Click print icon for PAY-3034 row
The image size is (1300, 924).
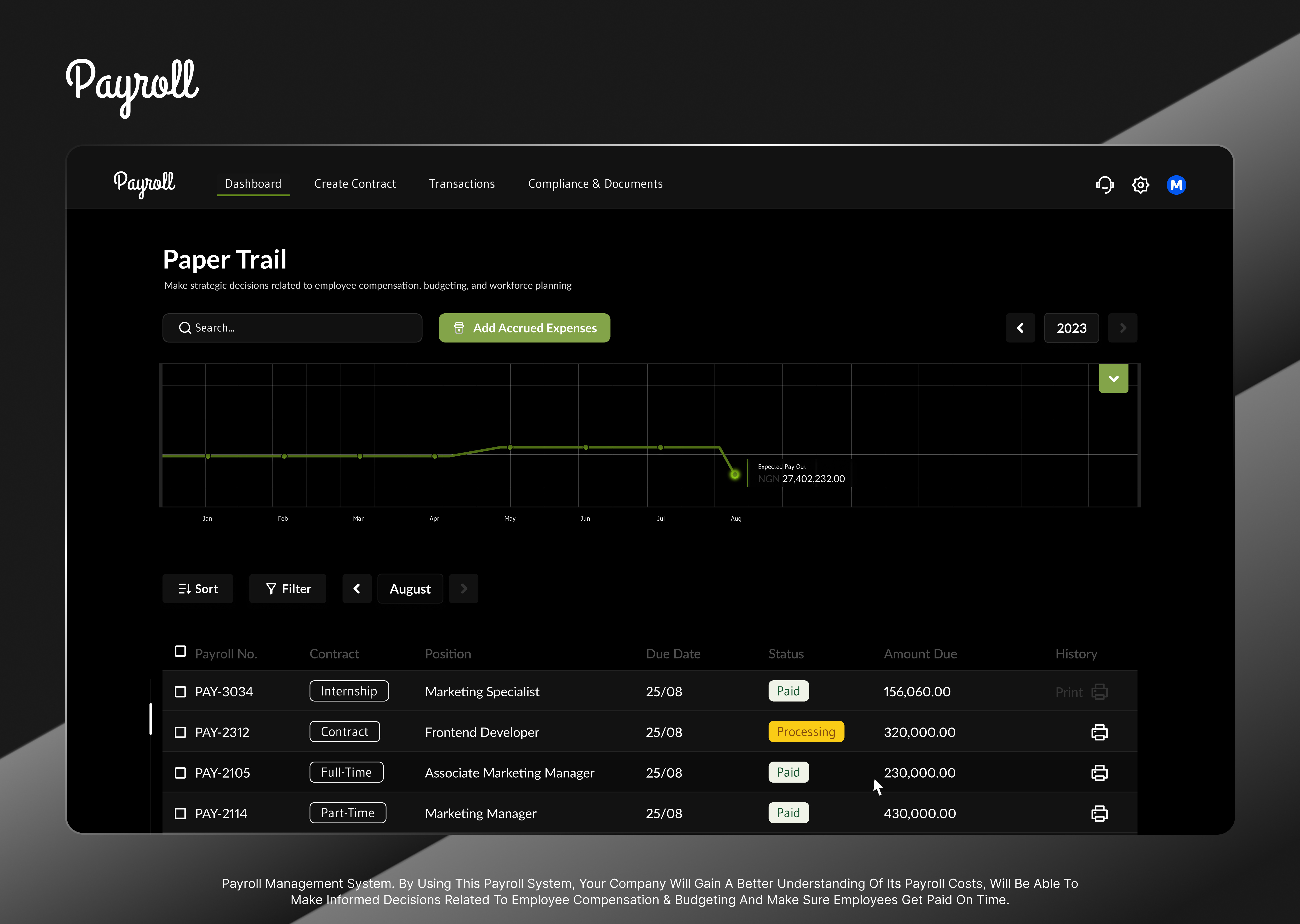click(1099, 692)
